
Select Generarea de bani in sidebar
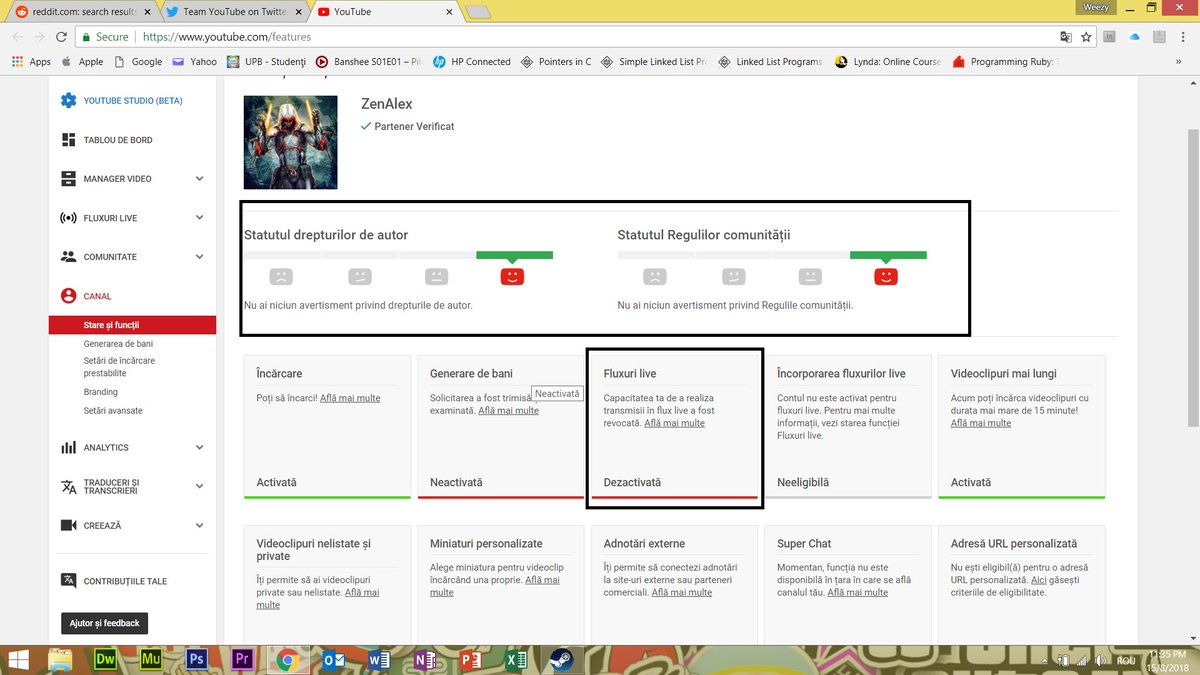pyautogui.click(x=118, y=344)
